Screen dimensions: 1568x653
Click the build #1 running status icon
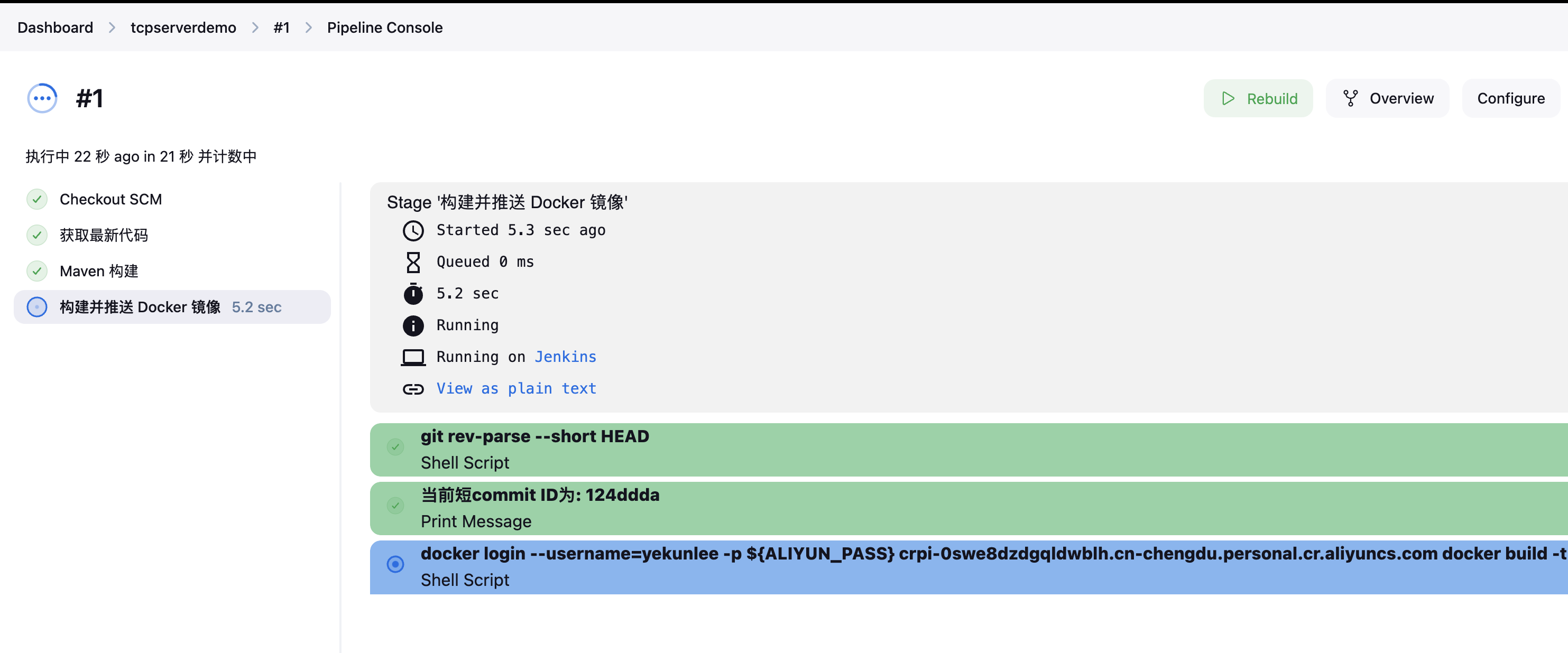coord(42,98)
